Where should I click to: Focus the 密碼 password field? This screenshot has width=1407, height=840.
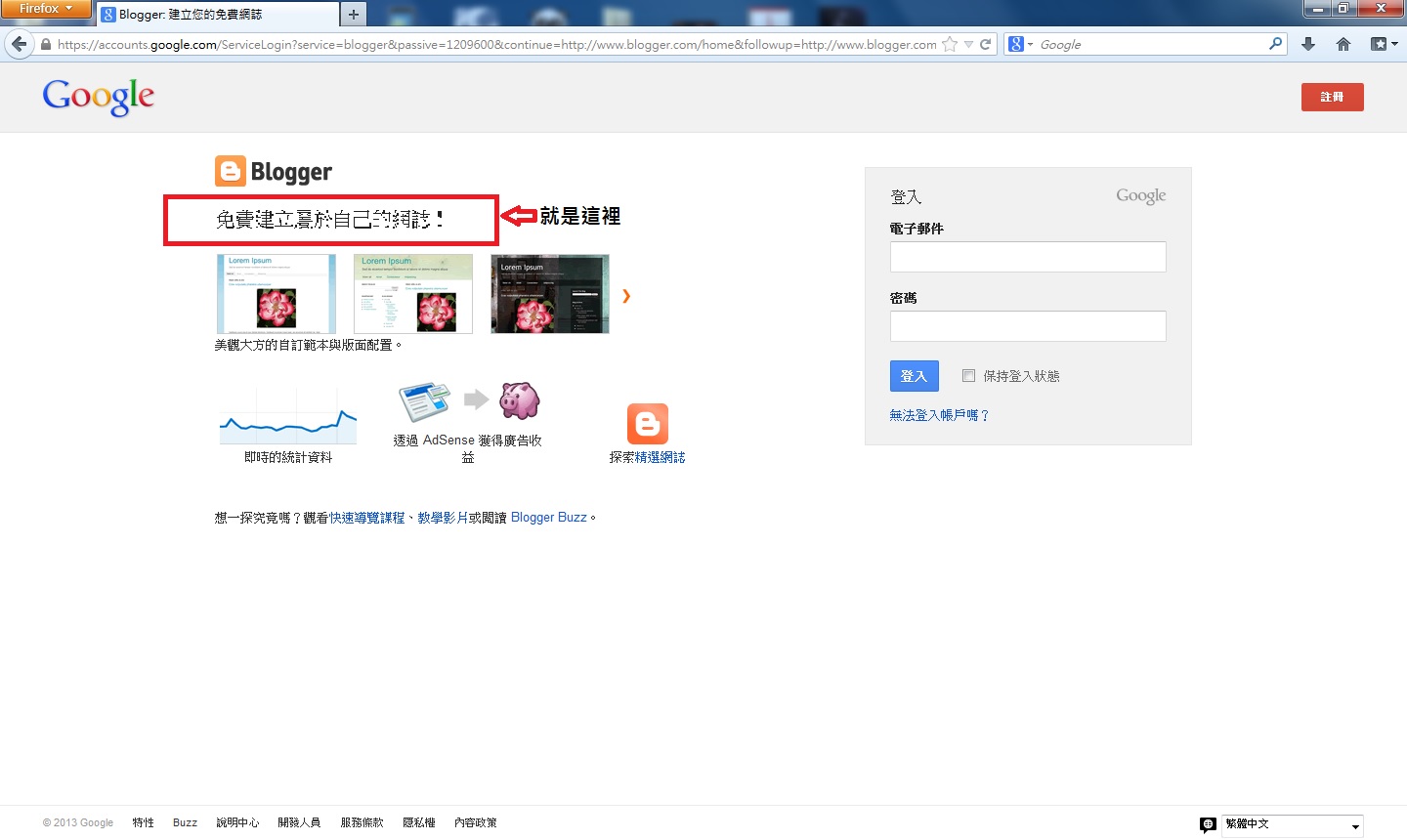pyautogui.click(x=1028, y=326)
